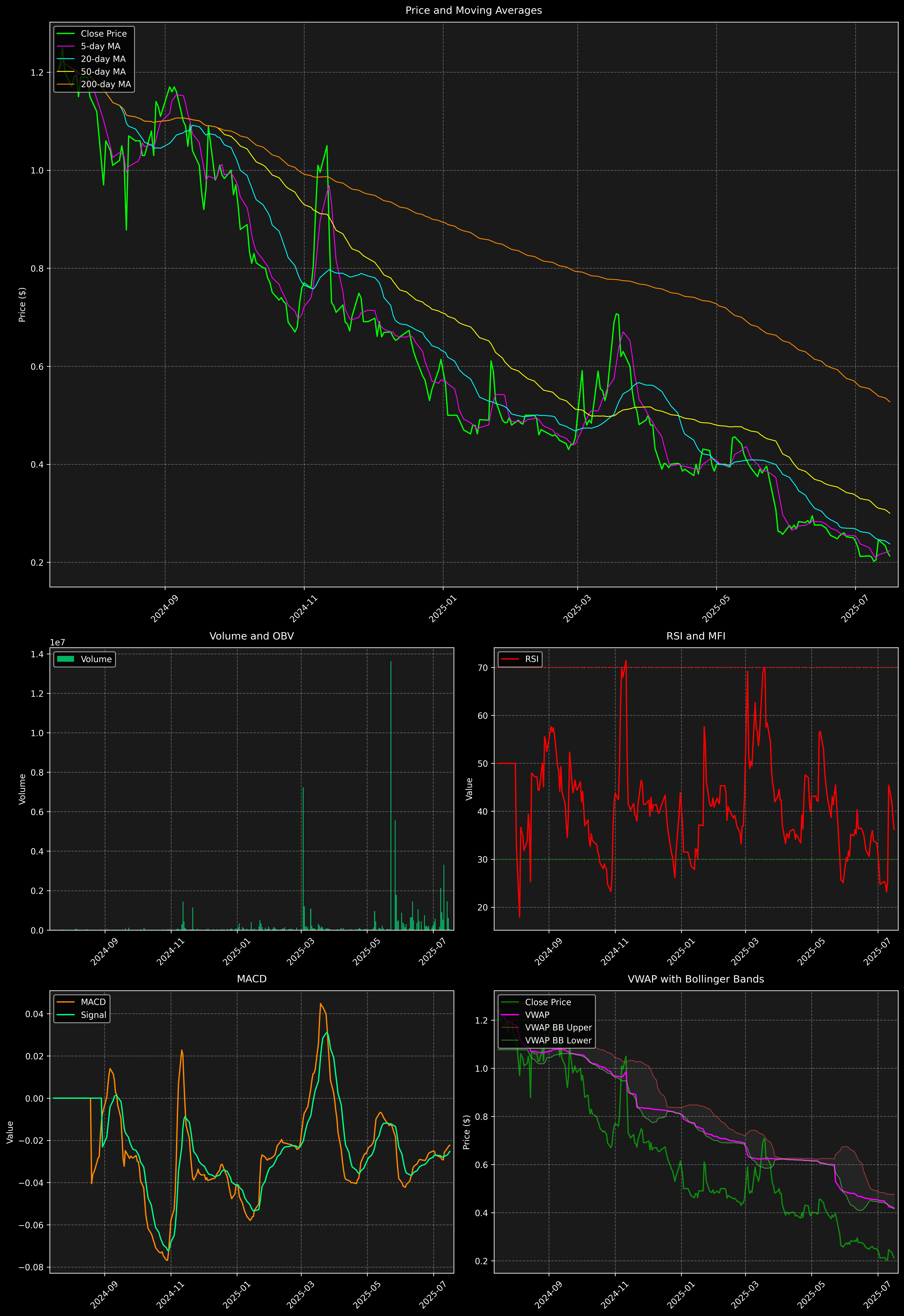Click the "2024-11" tick on the top price chart
904x1316 pixels.
coord(304,608)
